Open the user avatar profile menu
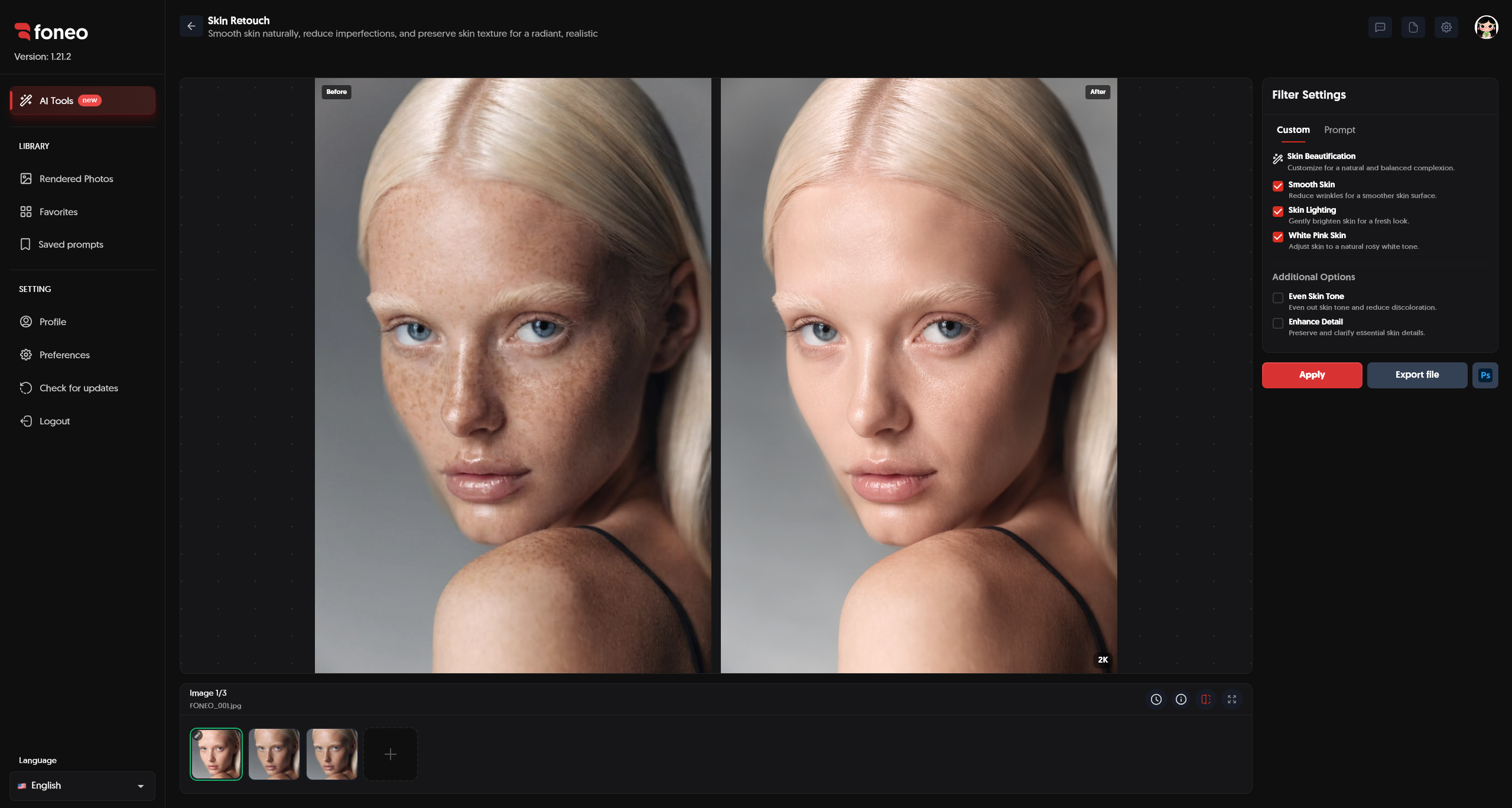 coord(1486,27)
